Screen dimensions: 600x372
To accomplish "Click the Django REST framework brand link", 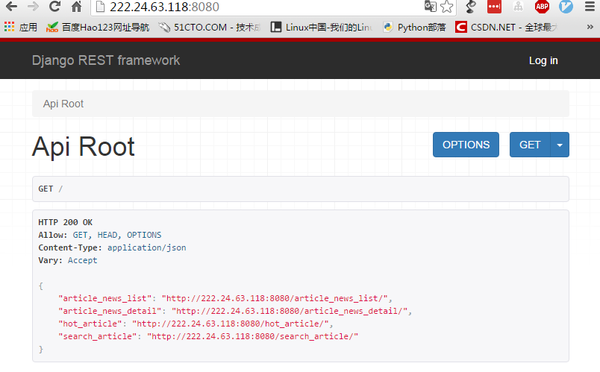I will pos(106,60).
